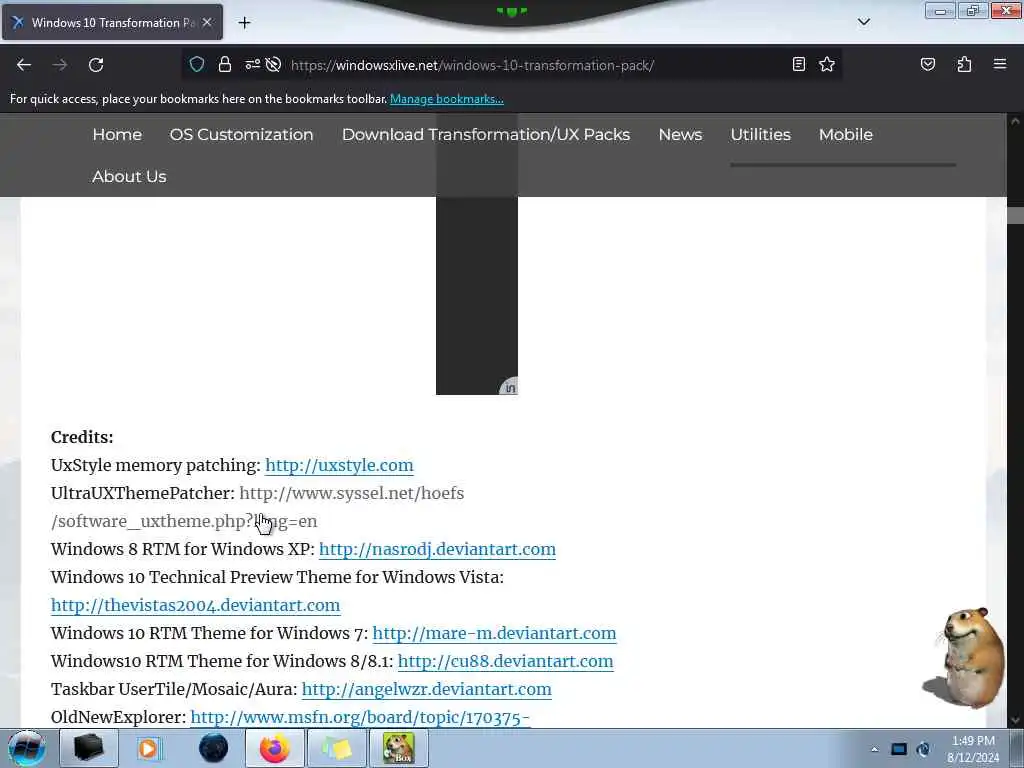
Task: Open the black box taskbar icon
Action: click(89, 748)
